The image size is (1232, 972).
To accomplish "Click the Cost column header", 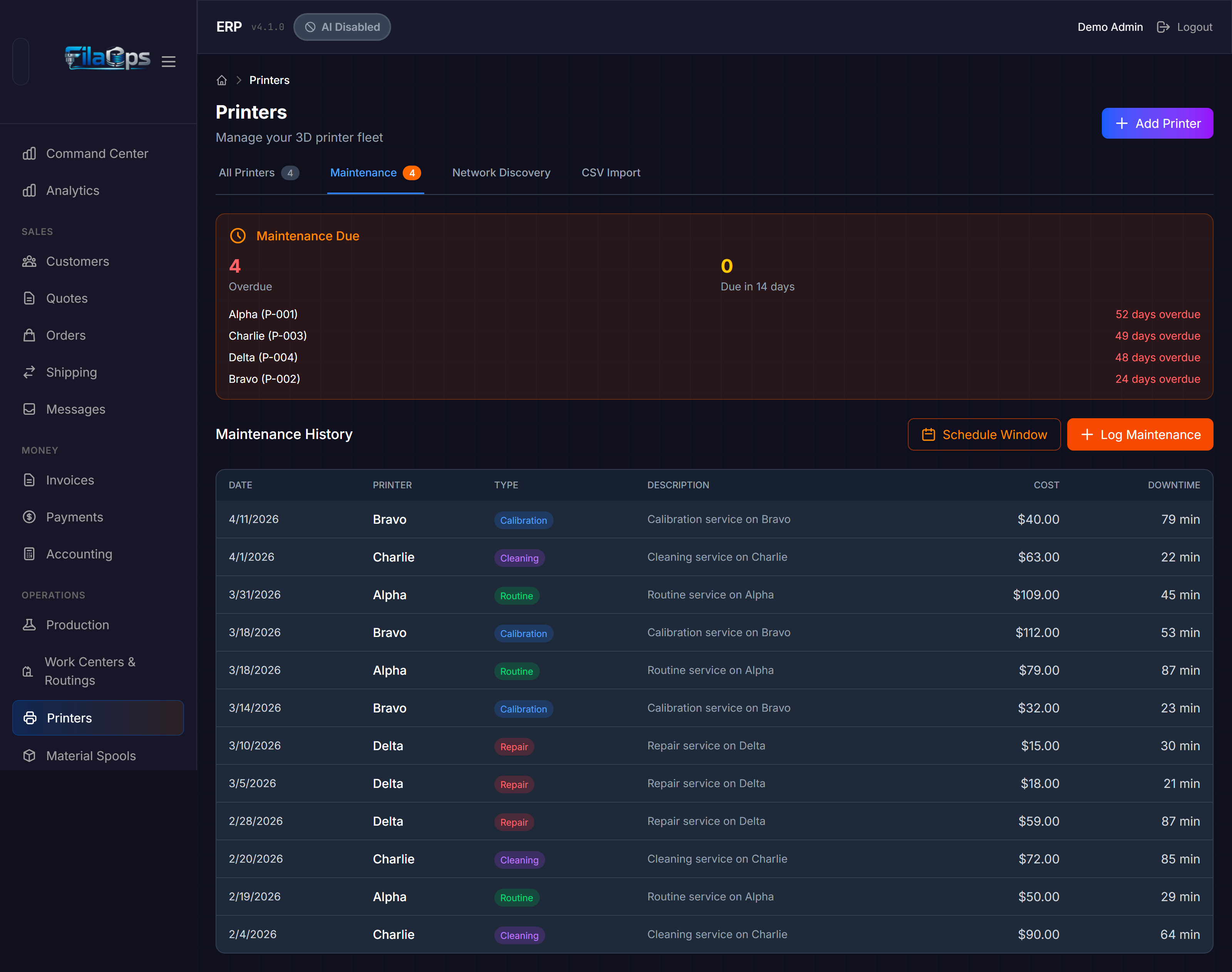I will pyautogui.click(x=1046, y=486).
